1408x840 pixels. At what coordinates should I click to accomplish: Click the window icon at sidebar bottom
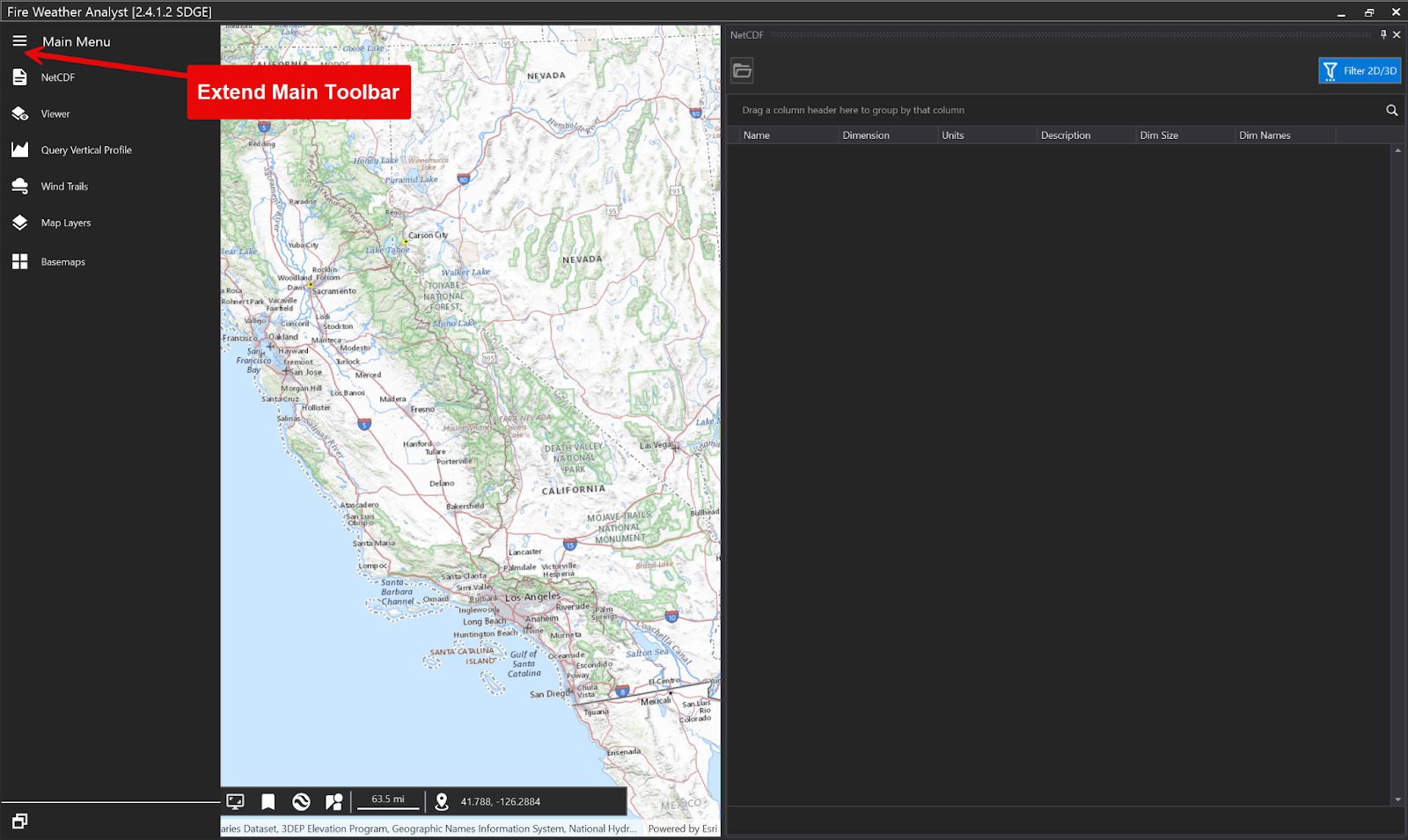click(19, 821)
